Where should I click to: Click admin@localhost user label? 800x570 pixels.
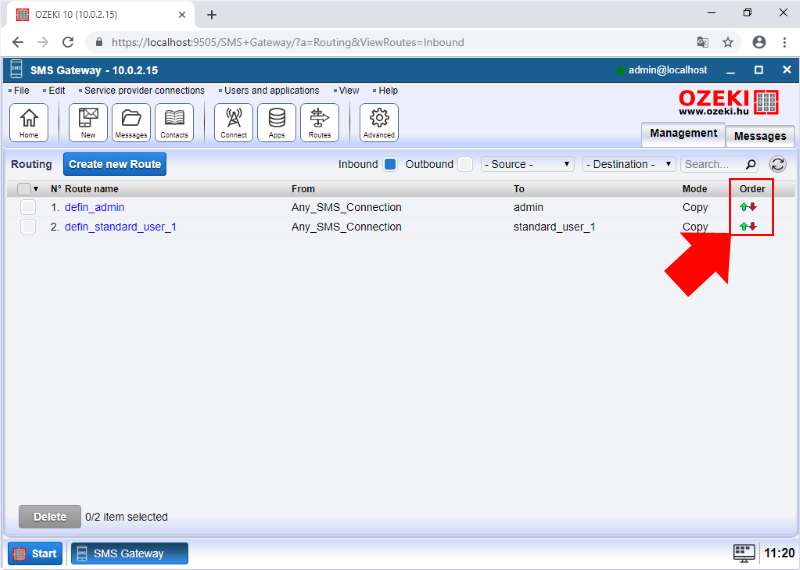pos(667,70)
